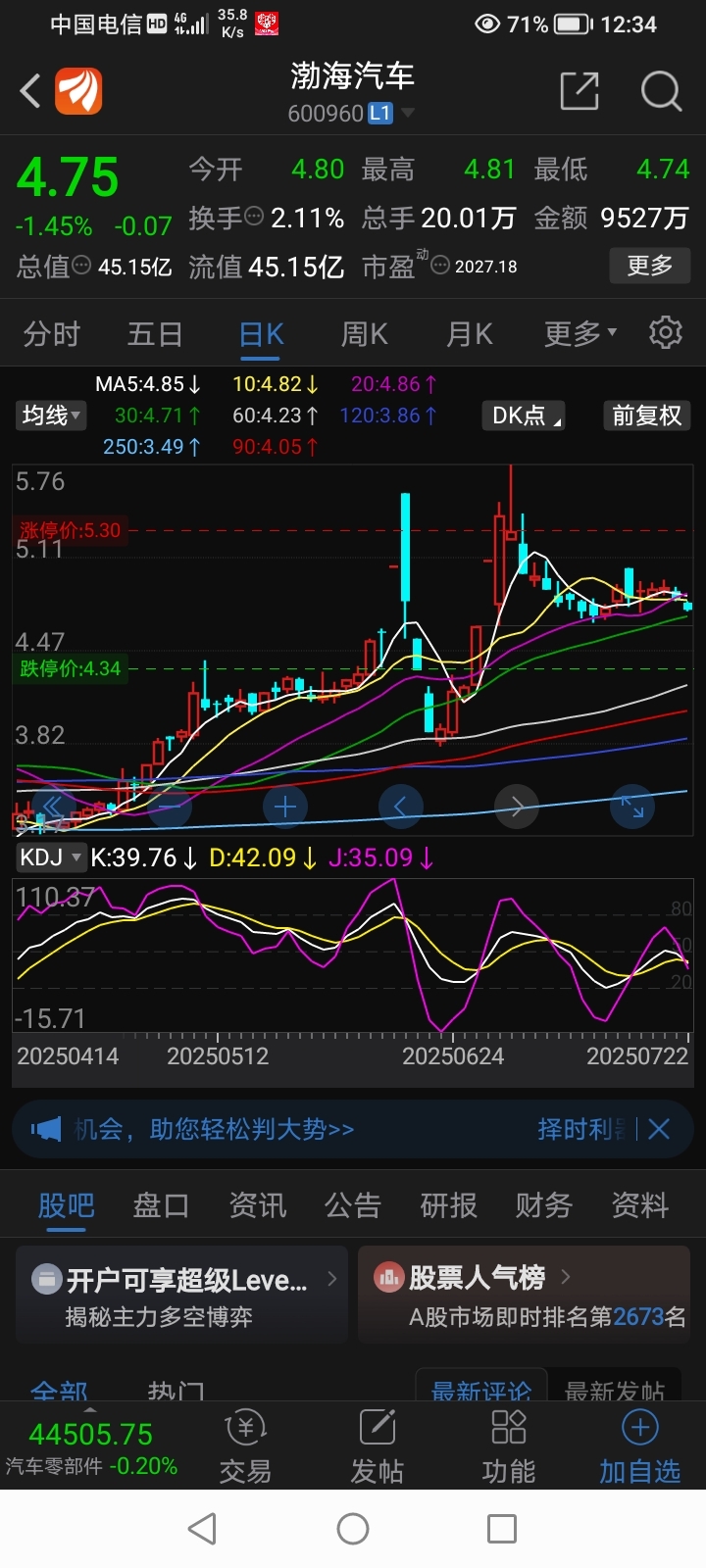The height and width of the screenshot is (1568, 706).
Task: Switch to 周K weekly chart tab
Action: click(365, 334)
